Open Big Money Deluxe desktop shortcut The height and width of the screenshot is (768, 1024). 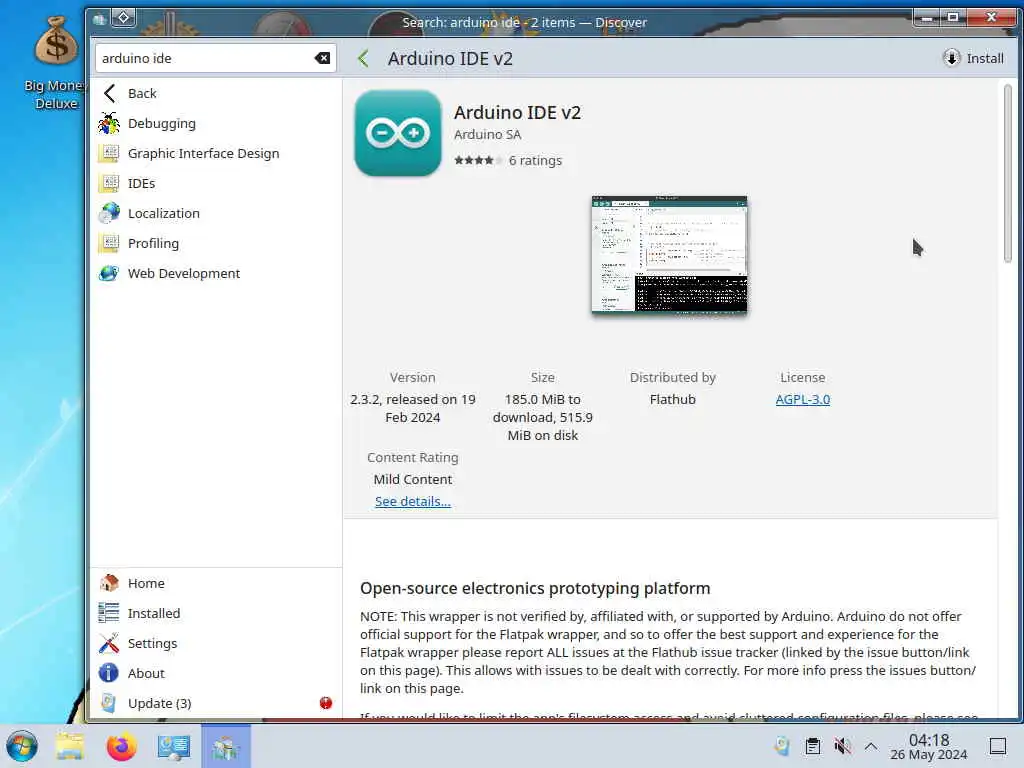[x=56, y=63]
